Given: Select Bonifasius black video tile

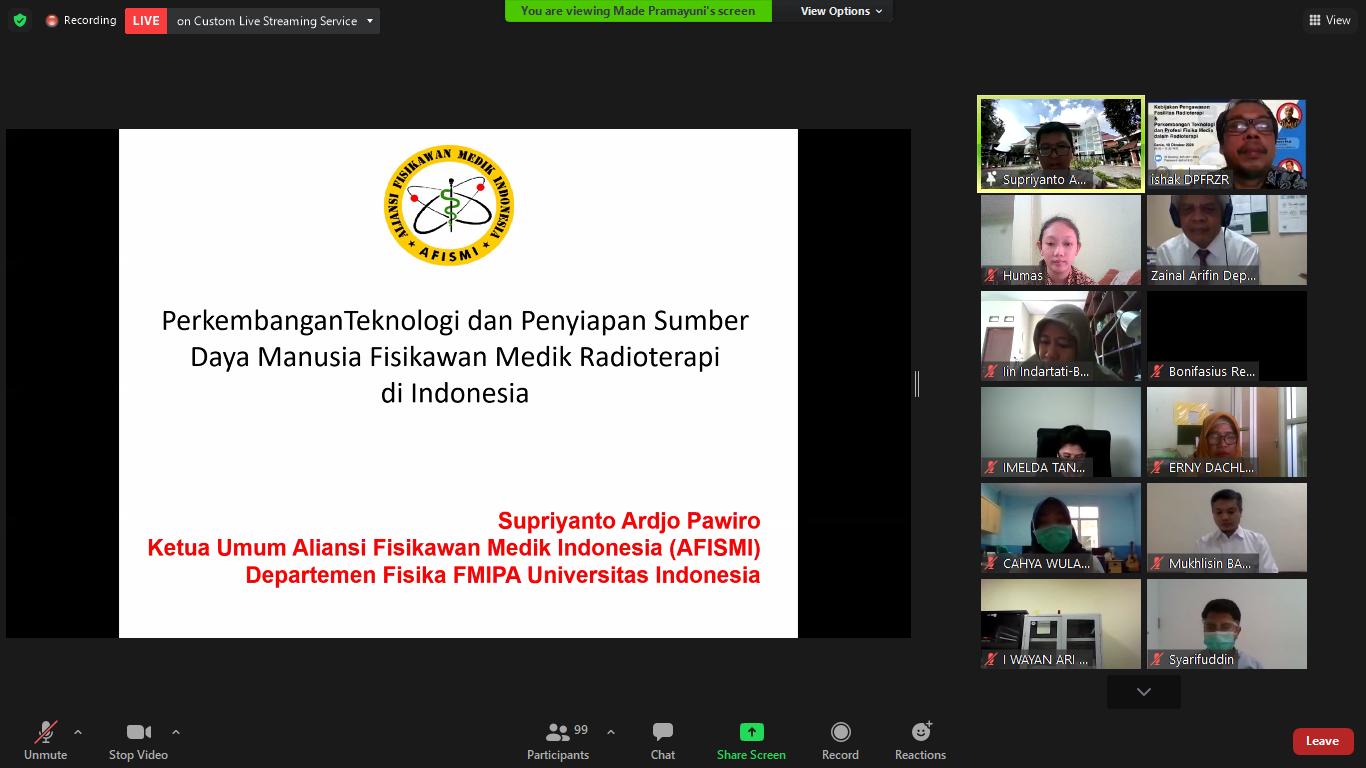Looking at the screenshot, I should (1227, 336).
